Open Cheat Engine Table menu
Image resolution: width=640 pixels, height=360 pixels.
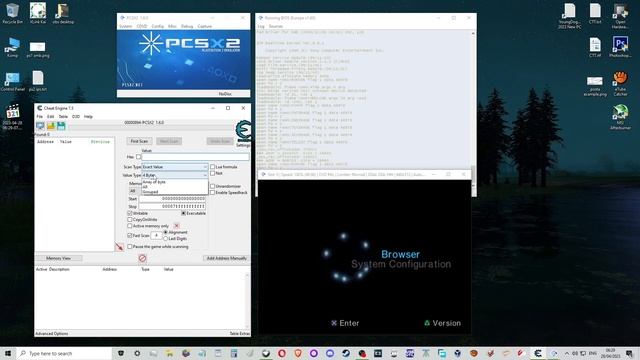[x=63, y=116]
